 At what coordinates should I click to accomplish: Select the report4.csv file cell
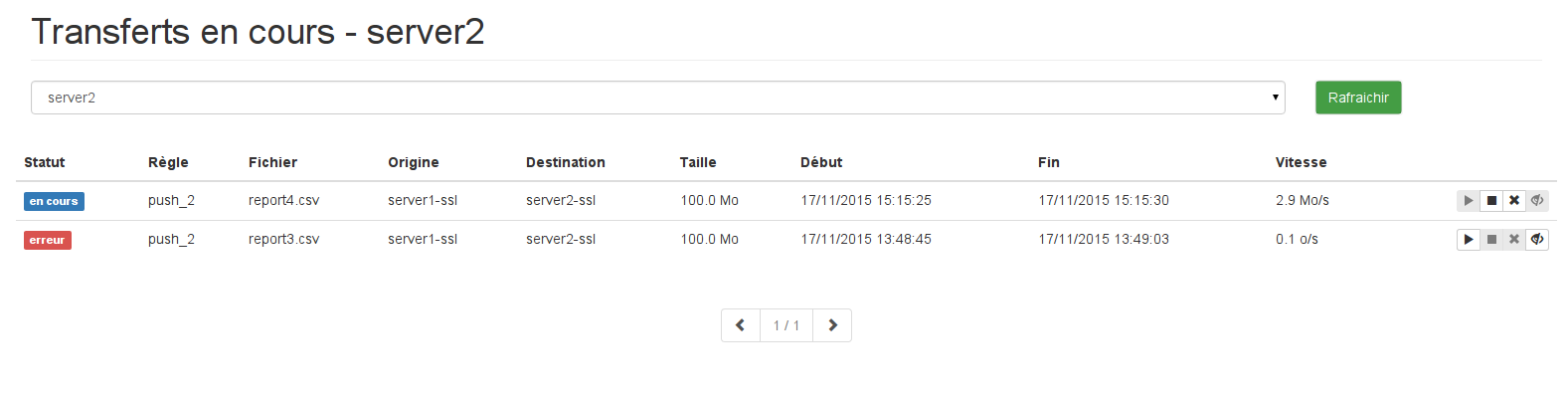(x=284, y=201)
